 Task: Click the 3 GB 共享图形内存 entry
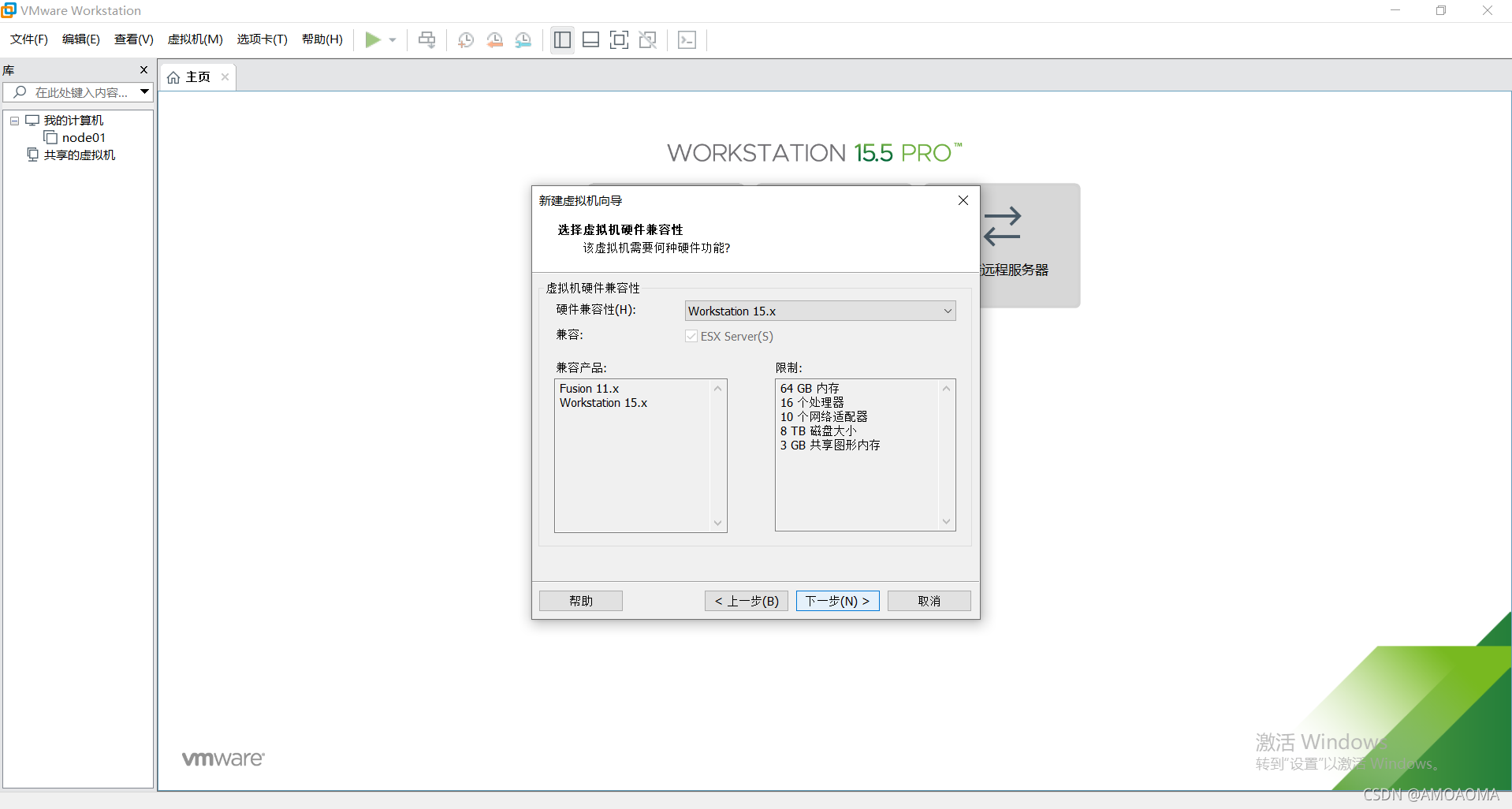coord(830,446)
